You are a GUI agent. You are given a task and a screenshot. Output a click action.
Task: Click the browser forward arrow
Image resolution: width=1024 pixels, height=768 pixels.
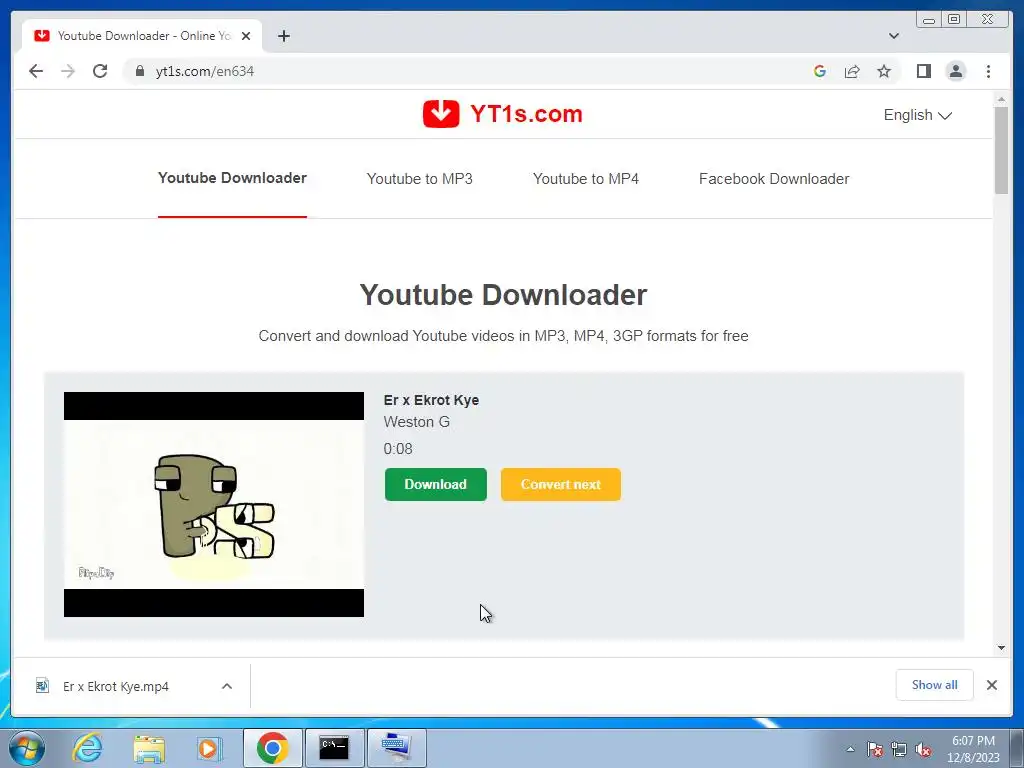(x=68, y=71)
